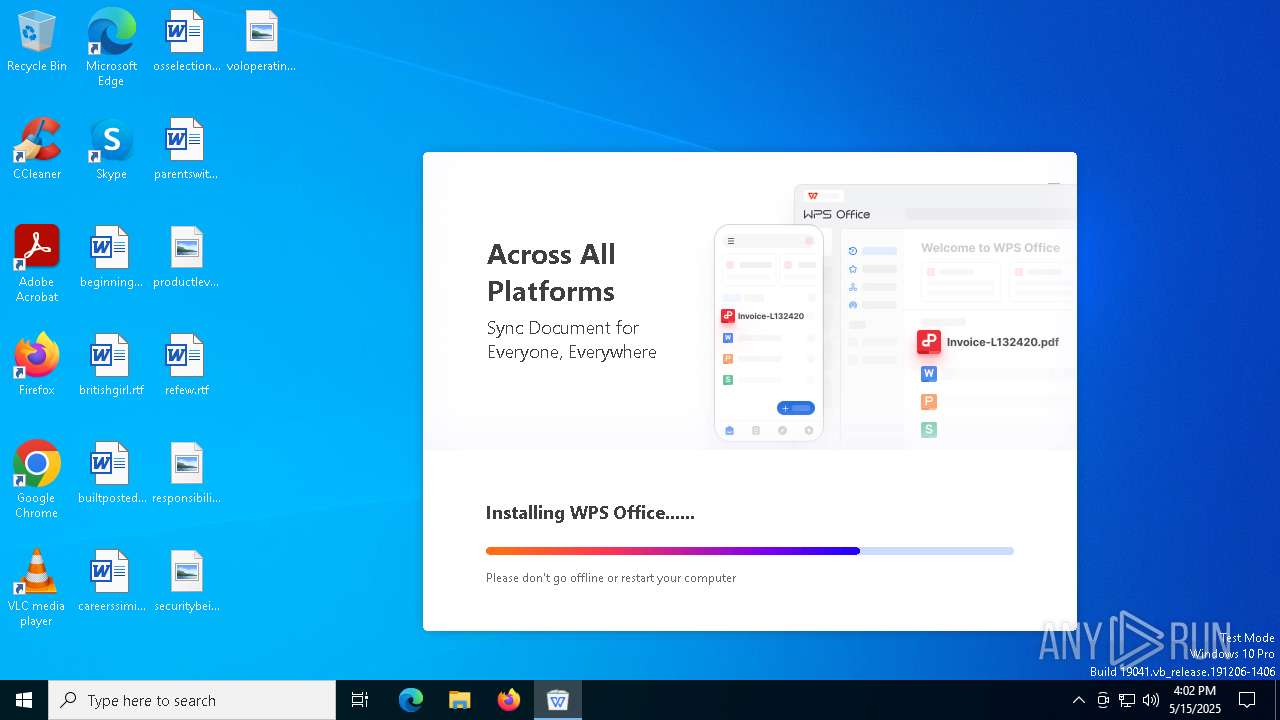1280x720 pixels.
Task: Open CCleaner desktop shortcut
Action: 37,148
